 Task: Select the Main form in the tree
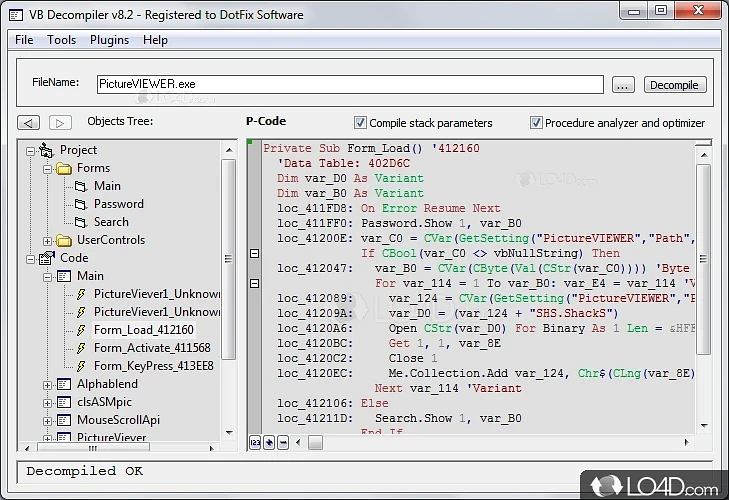107,186
